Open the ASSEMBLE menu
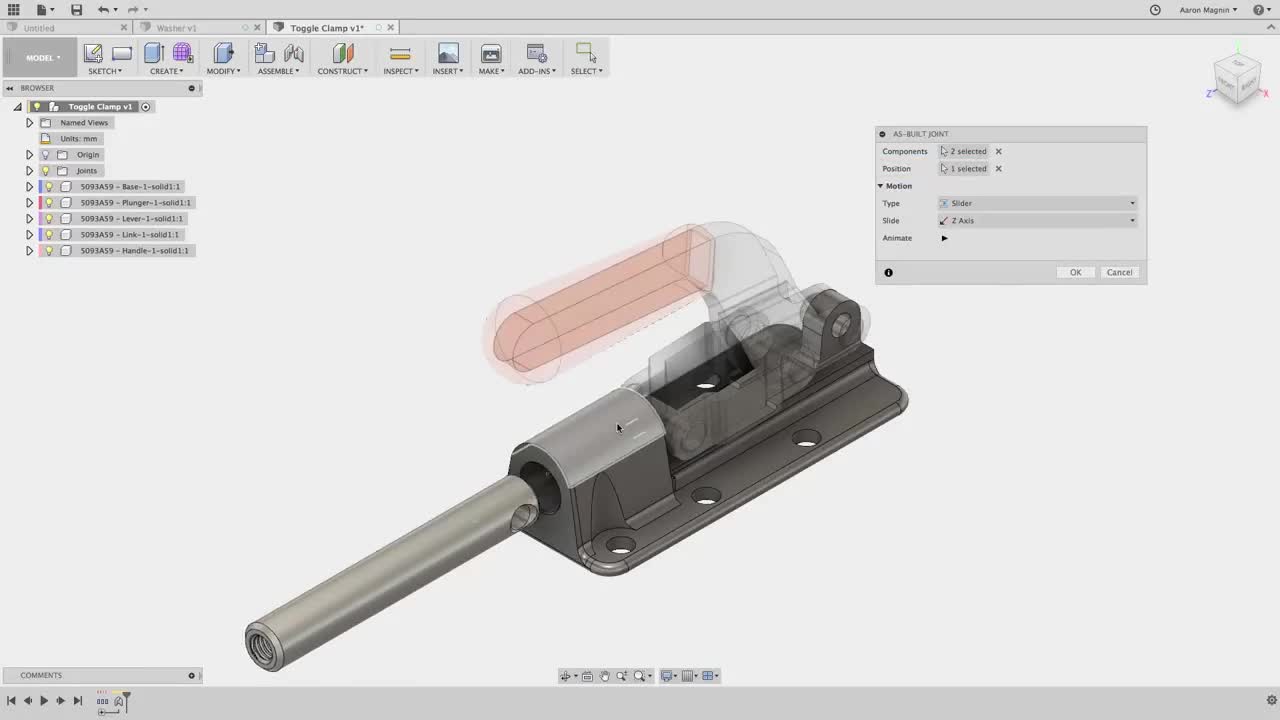 pos(278,71)
